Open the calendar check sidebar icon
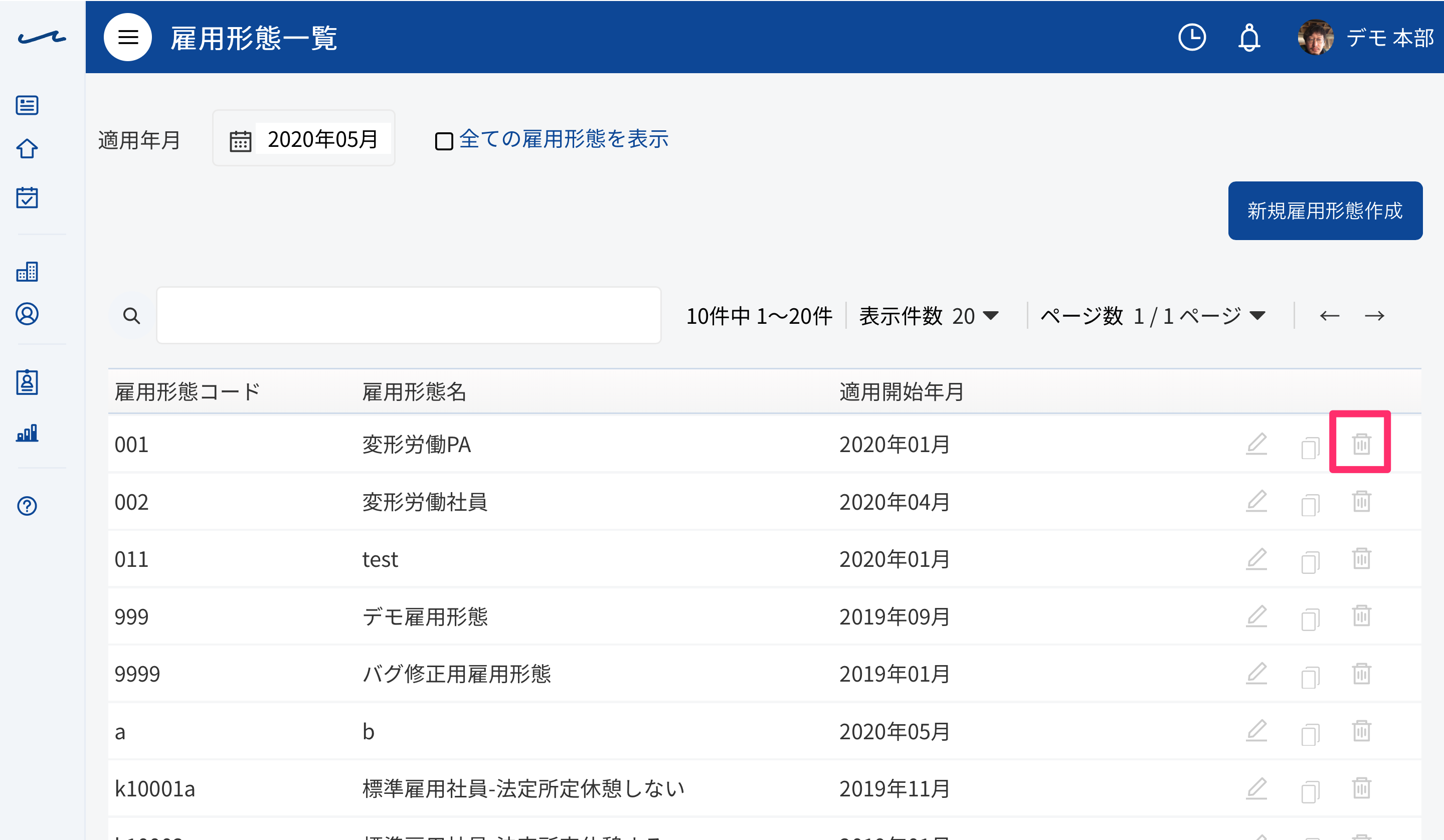This screenshot has width=1444, height=840. point(27,197)
